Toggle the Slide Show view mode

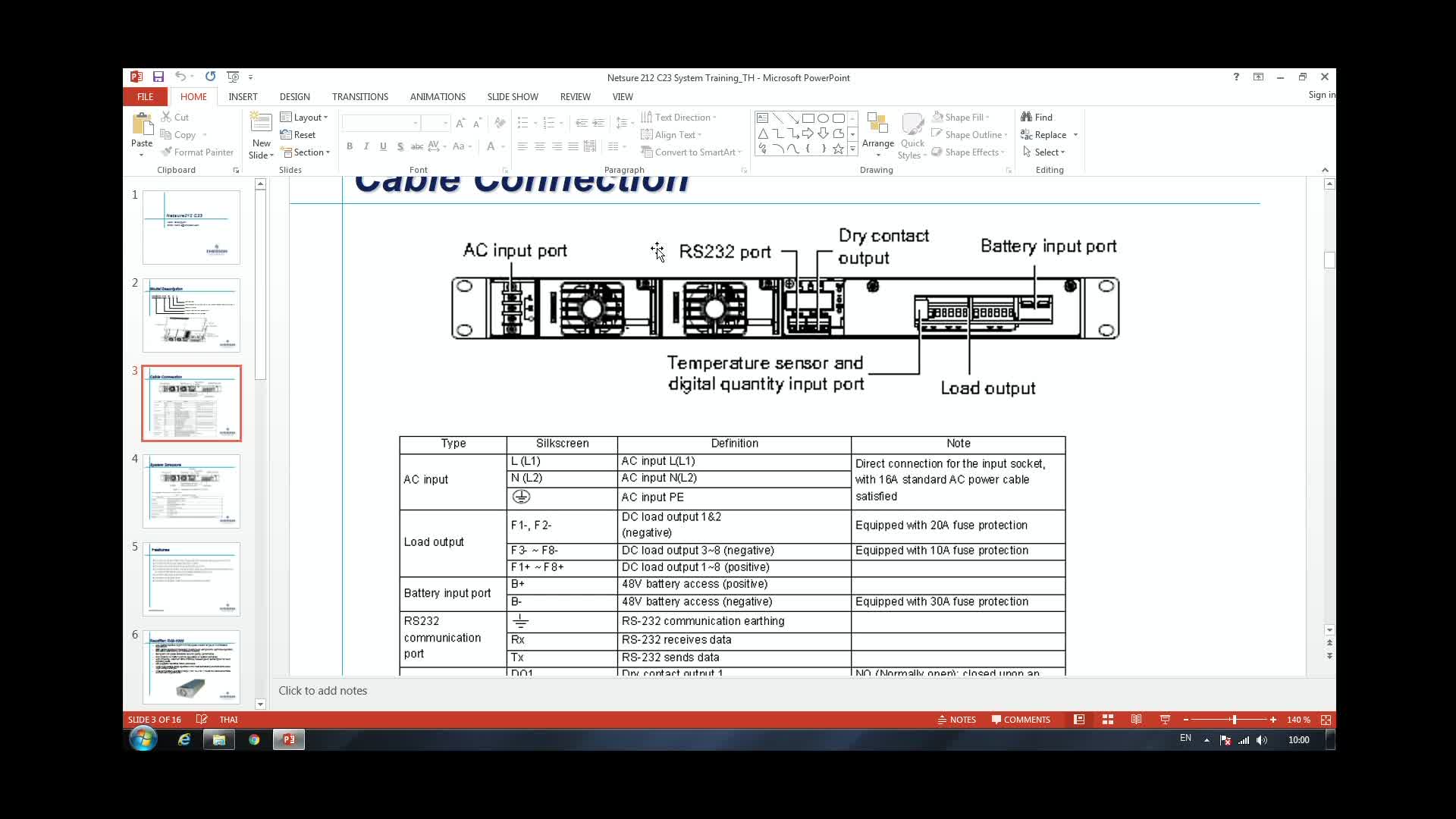coord(1163,719)
